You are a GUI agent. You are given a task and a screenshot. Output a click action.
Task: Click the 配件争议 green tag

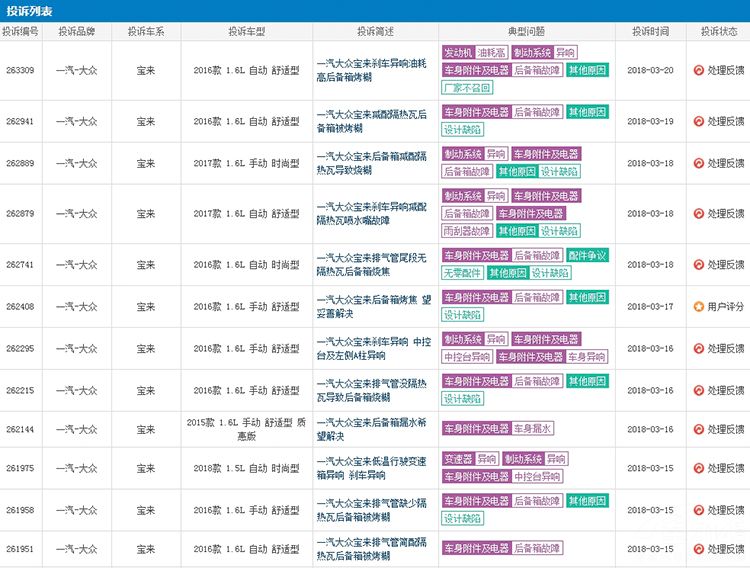click(587, 255)
